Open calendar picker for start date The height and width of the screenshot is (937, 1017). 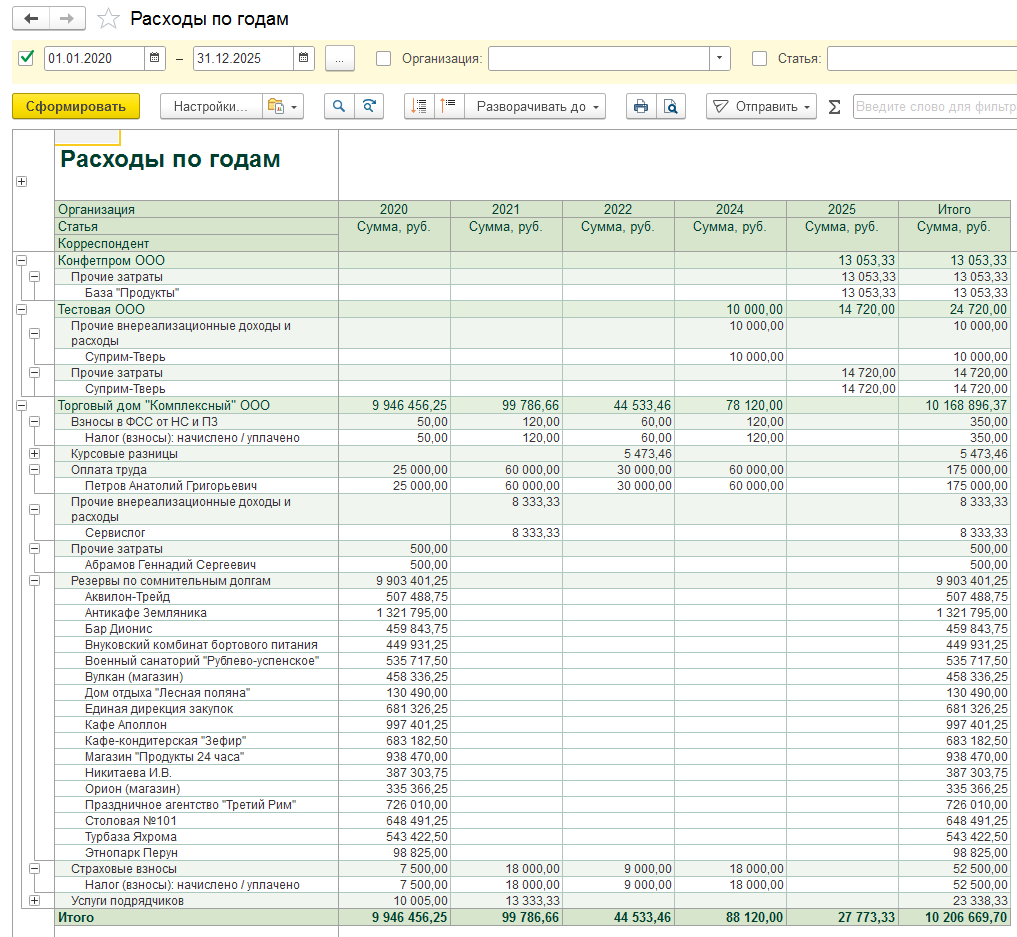[x=155, y=59]
